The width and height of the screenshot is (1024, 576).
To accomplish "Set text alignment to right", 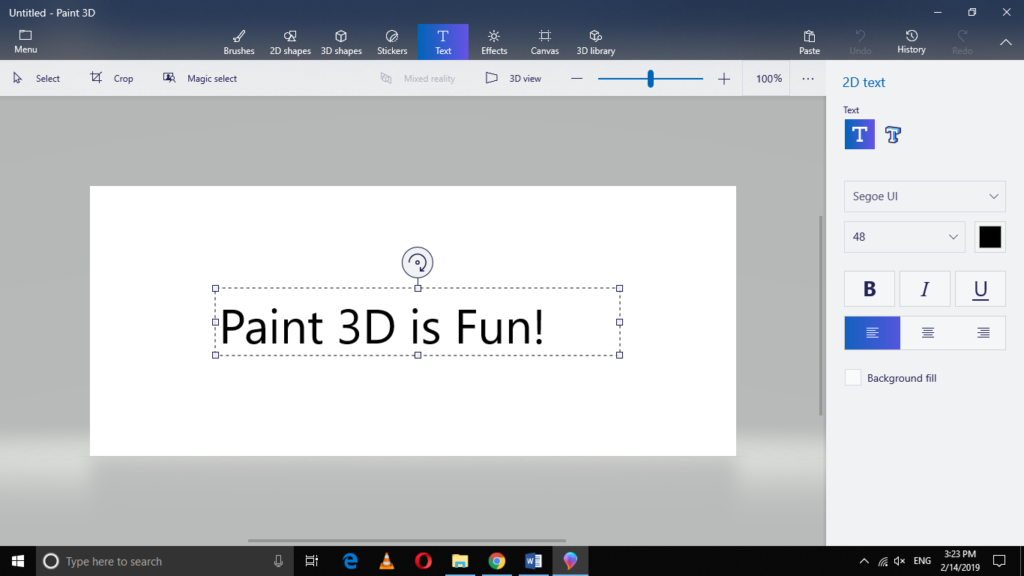I will point(983,333).
